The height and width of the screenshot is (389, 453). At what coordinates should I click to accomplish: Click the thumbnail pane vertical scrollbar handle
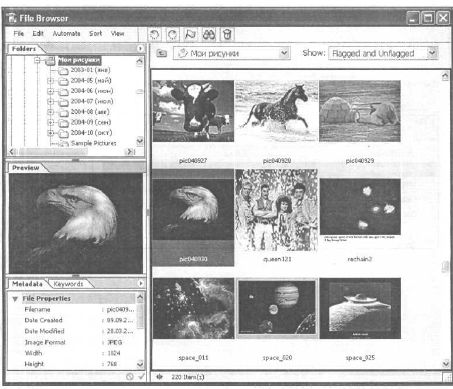pyautogui.click(x=445, y=267)
